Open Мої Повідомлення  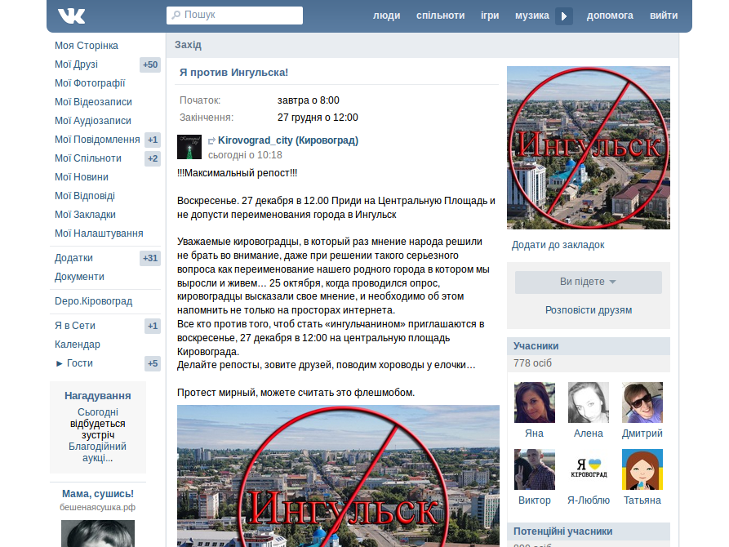[97, 139]
